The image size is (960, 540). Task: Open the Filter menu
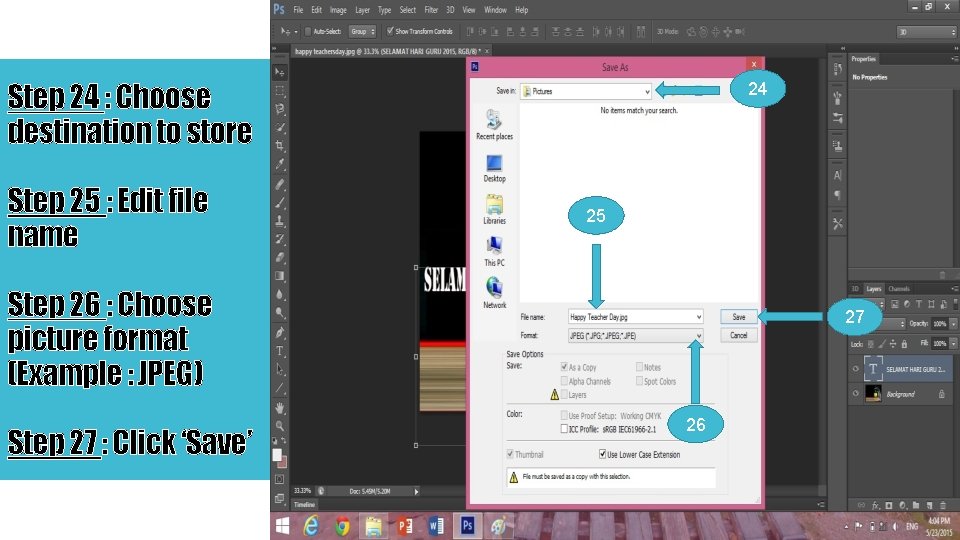coord(431,10)
